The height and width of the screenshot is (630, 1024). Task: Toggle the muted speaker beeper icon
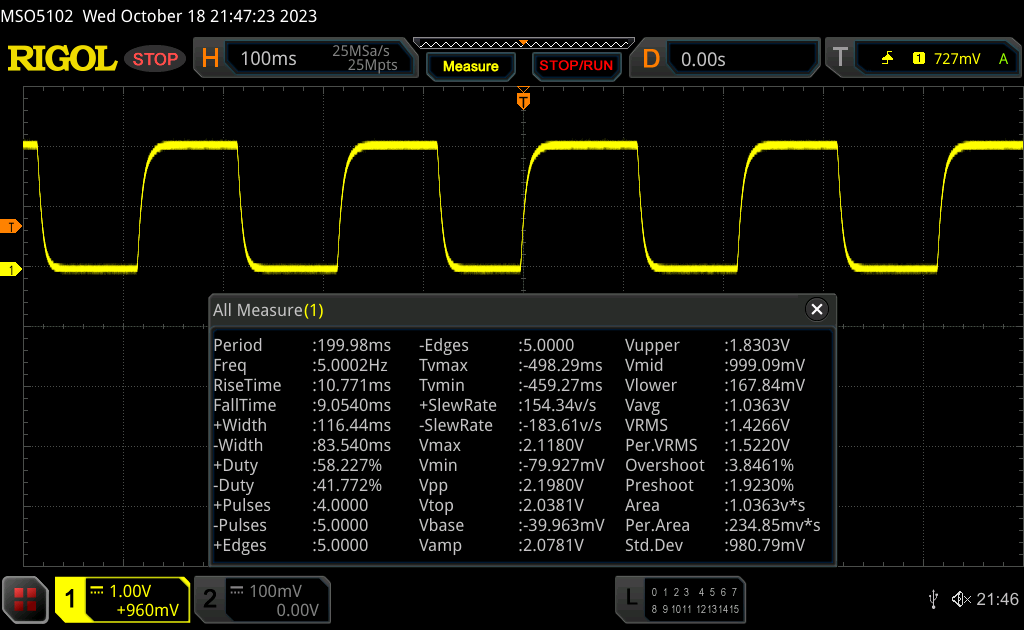pyautogui.click(x=961, y=599)
